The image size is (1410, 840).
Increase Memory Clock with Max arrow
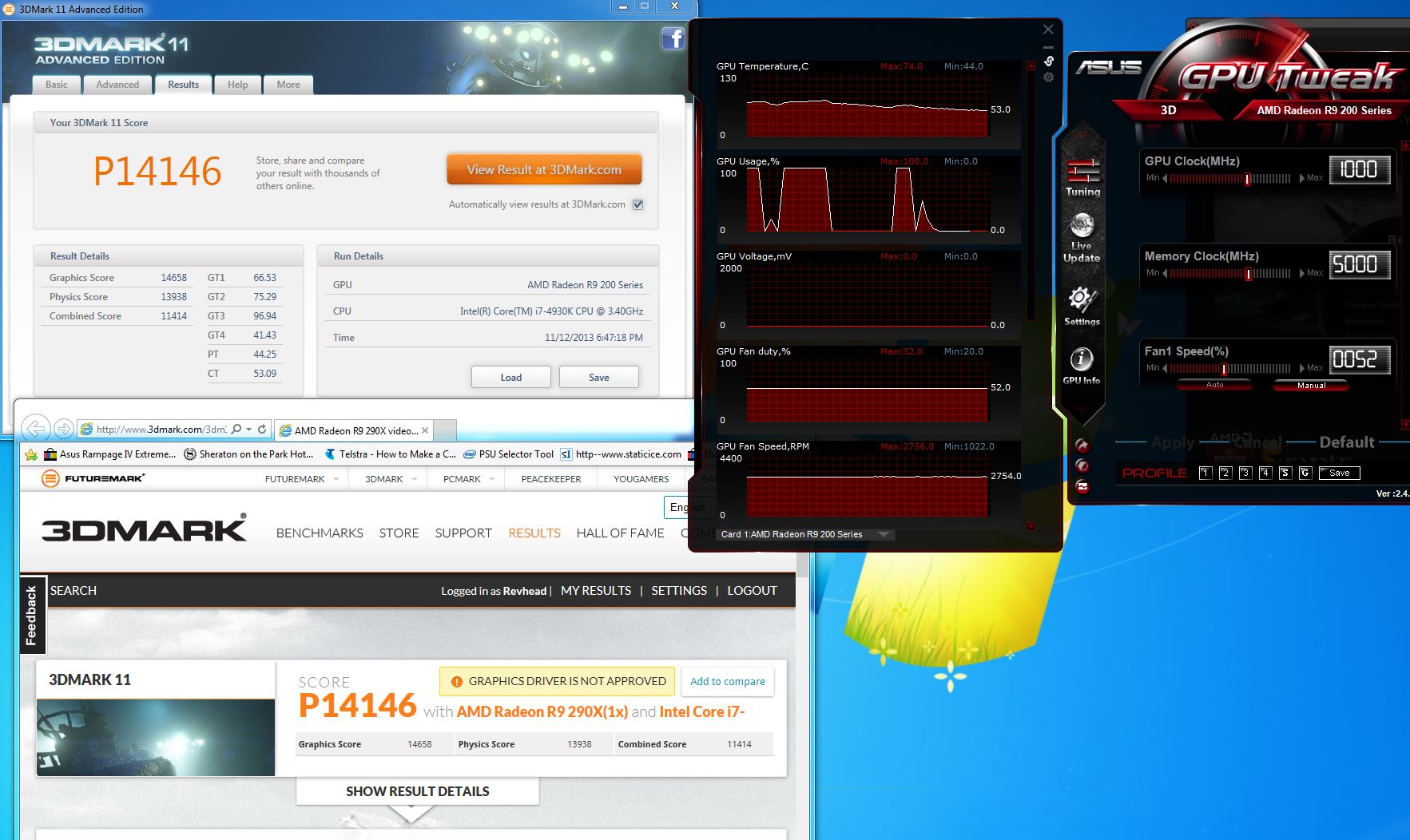(1301, 273)
